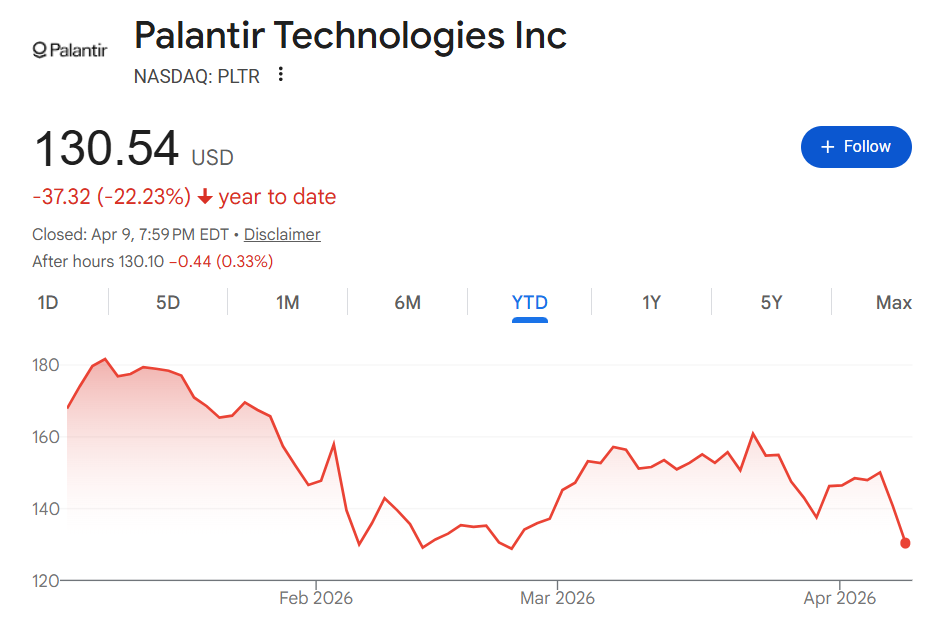
Task: Click the Apr 2026 axis label
Action: tap(839, 598)
